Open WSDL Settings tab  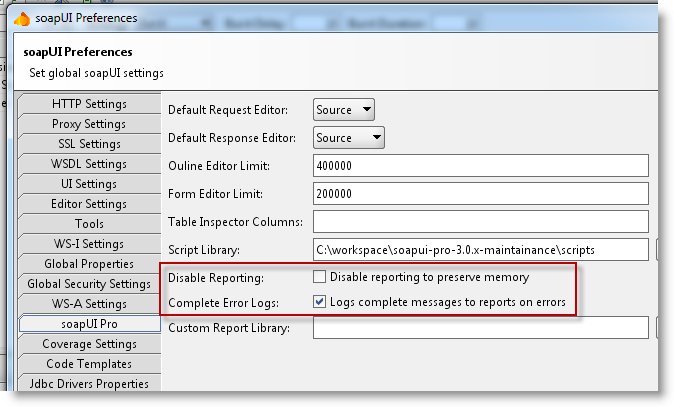pos(89,164)
